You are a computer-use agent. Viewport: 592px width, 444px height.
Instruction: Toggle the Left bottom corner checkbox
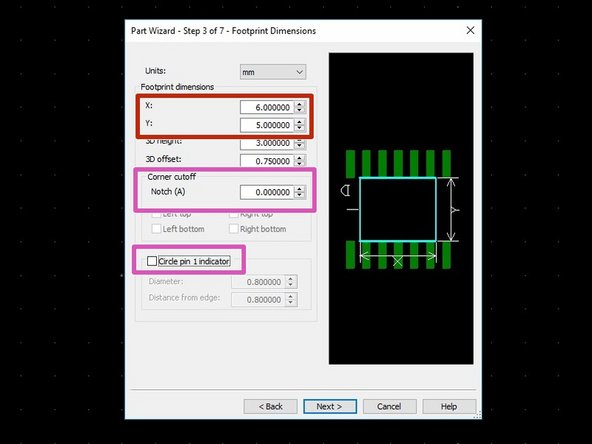156,229
